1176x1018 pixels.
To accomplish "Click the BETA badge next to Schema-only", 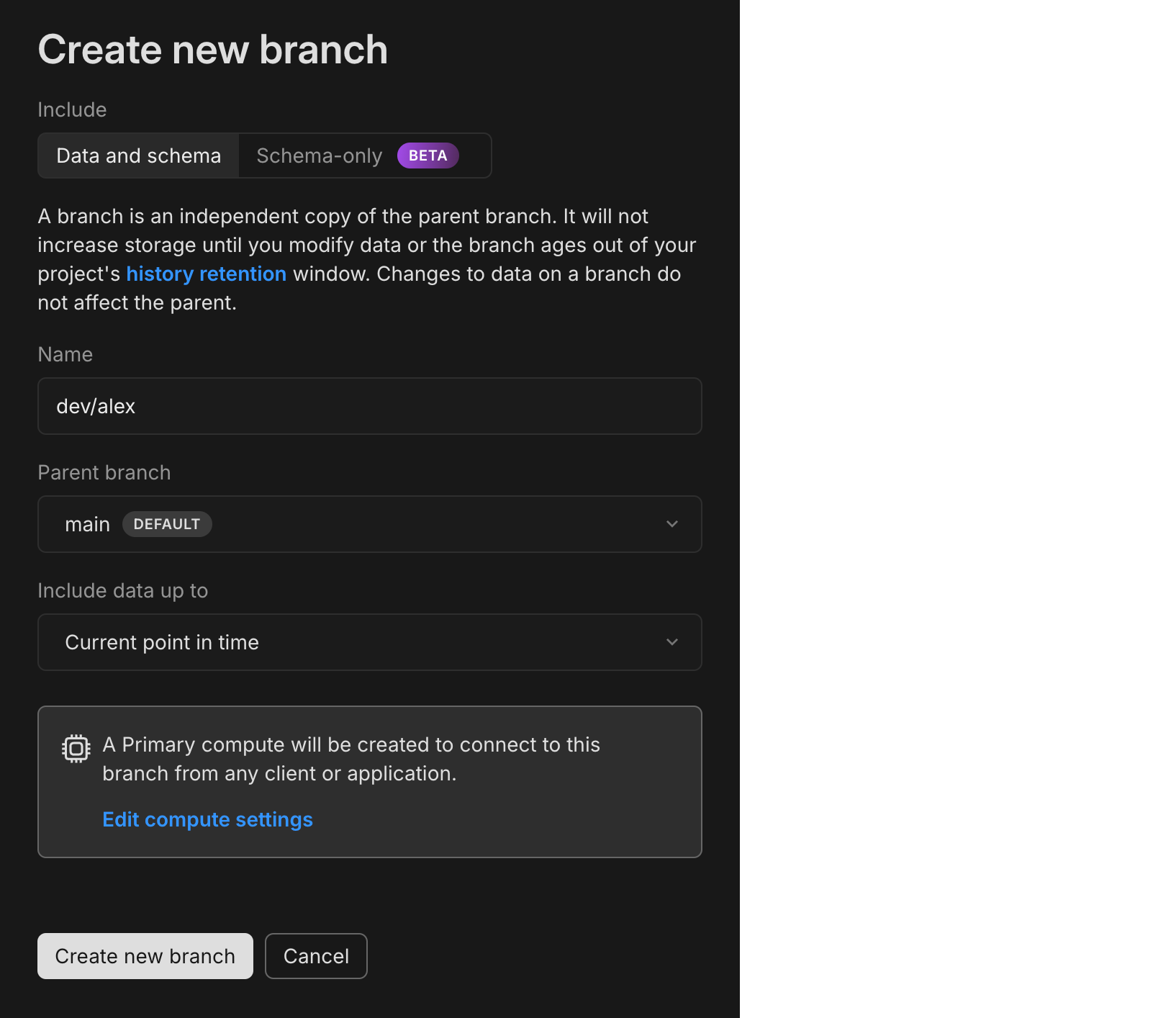I will coord(428,155).
